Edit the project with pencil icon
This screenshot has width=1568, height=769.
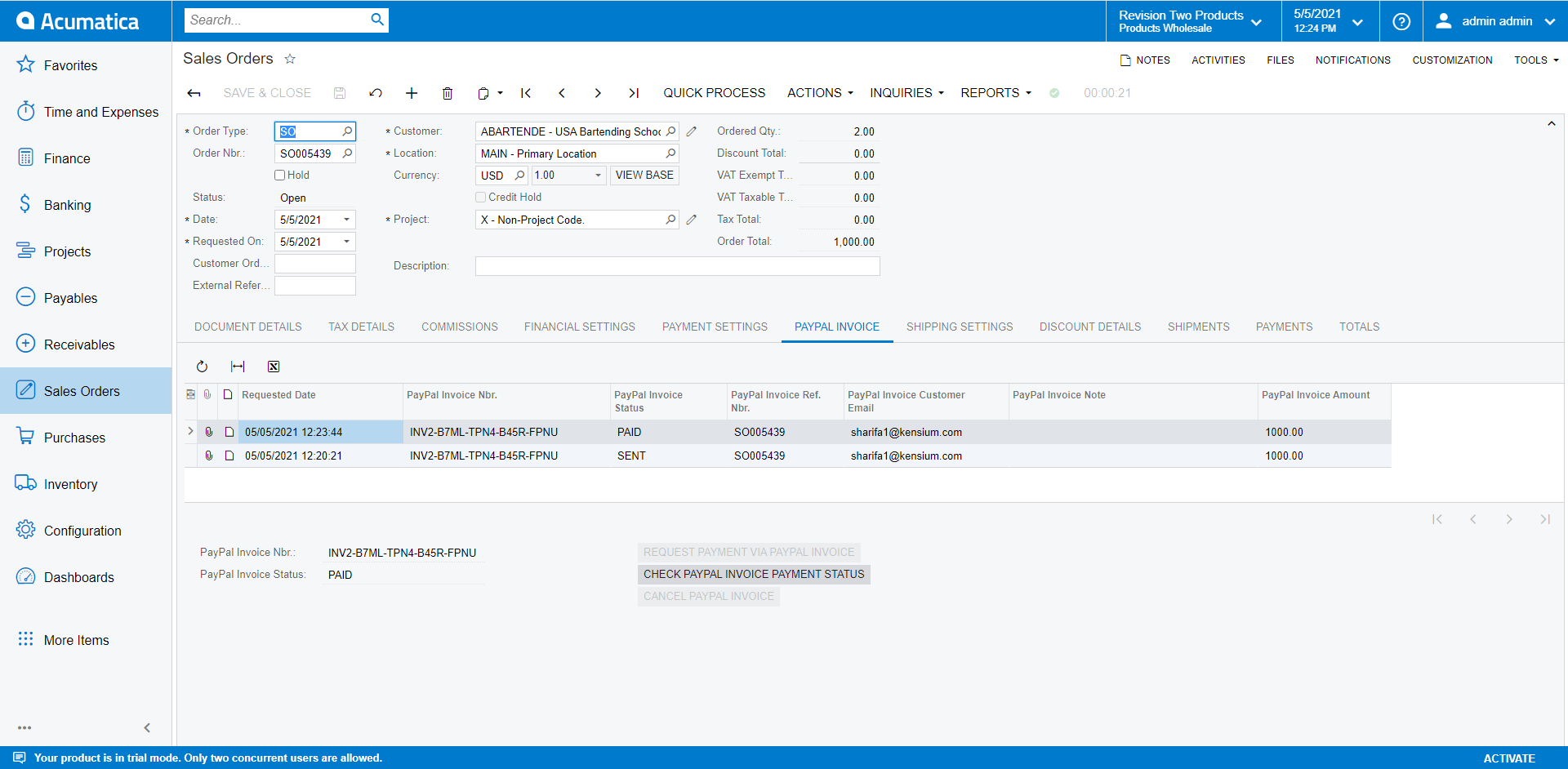(692, 220)
